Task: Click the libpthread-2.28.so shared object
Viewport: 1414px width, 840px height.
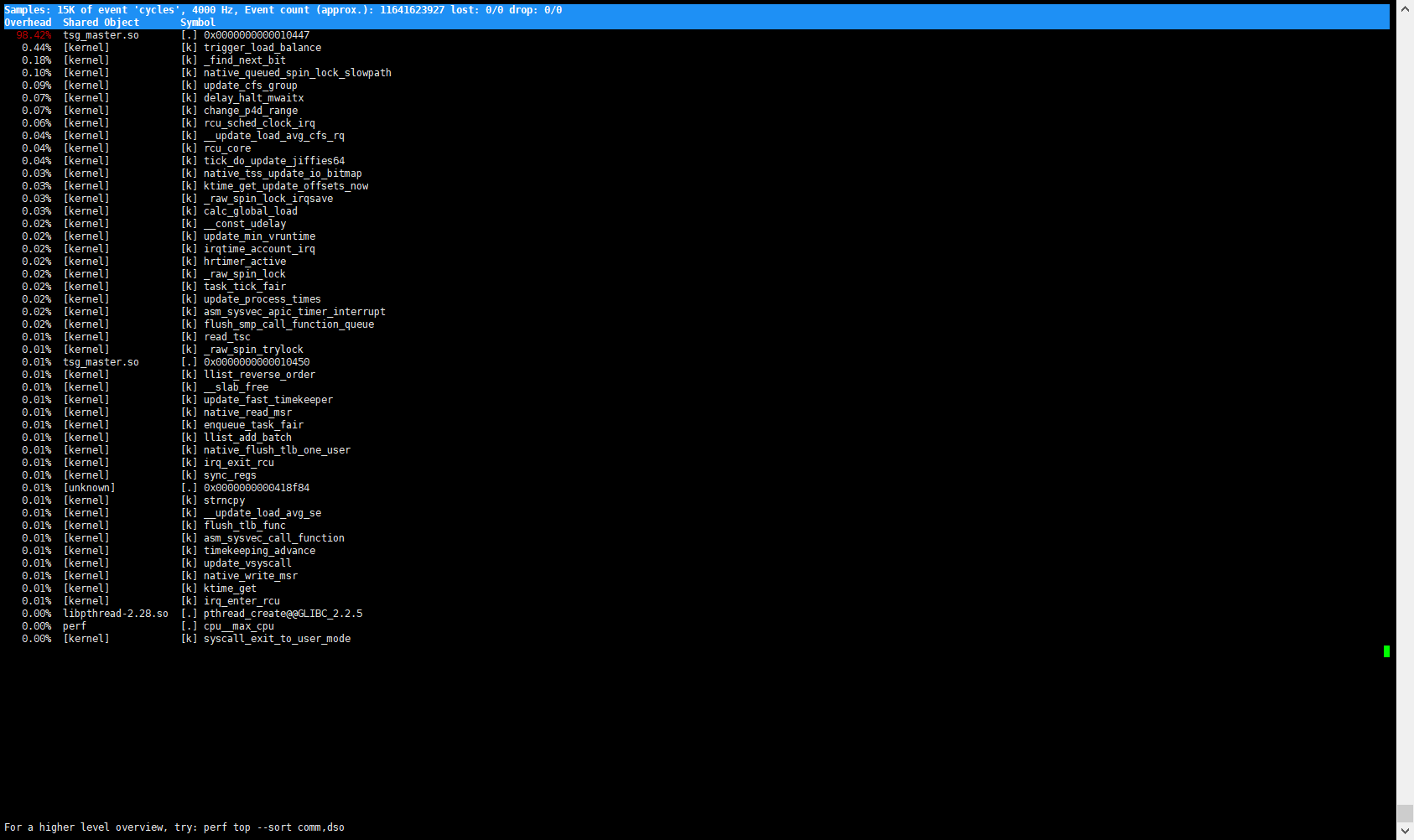Action: pos(116,614)
